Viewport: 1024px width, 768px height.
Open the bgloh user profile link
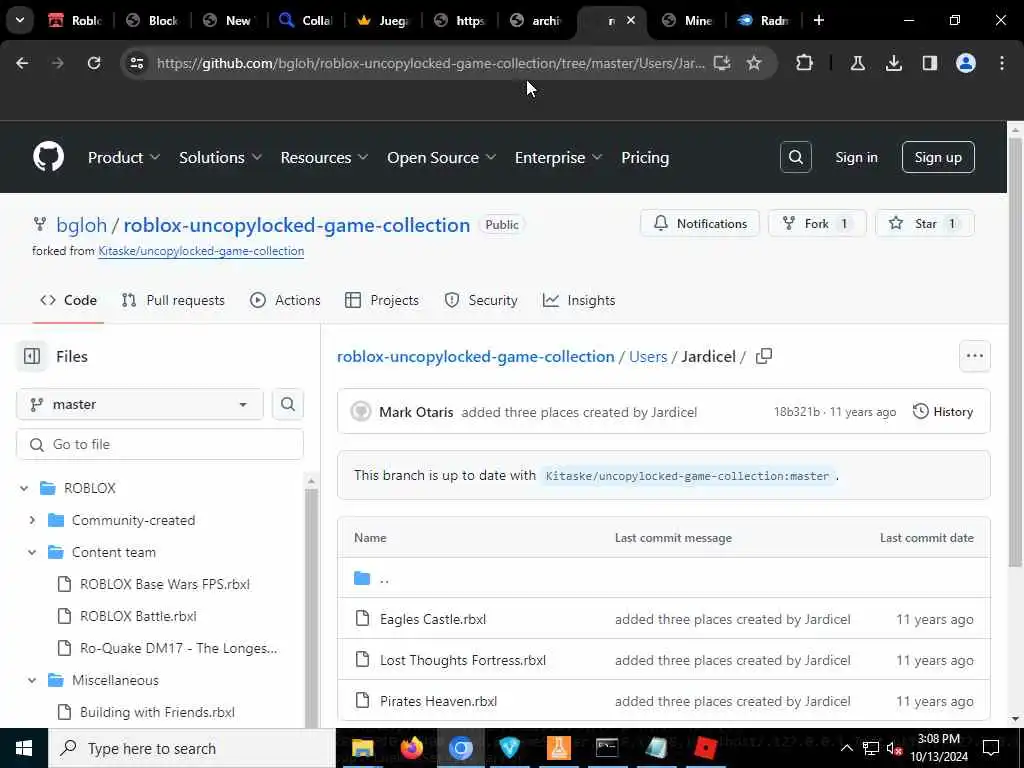click(81, 225)
